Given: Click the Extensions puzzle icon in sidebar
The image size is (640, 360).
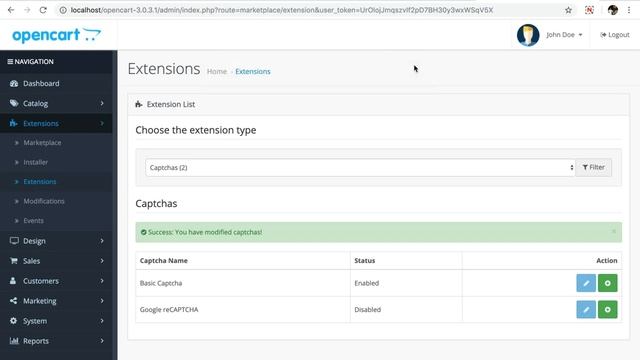Looking at the screenshot, I should coord(13,123).
